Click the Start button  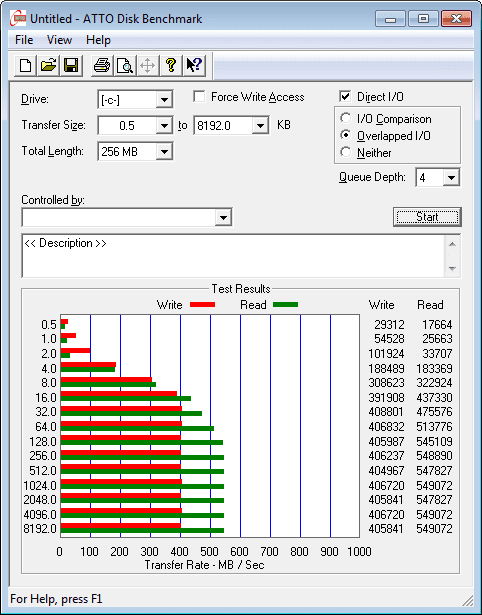coord(427,217)
